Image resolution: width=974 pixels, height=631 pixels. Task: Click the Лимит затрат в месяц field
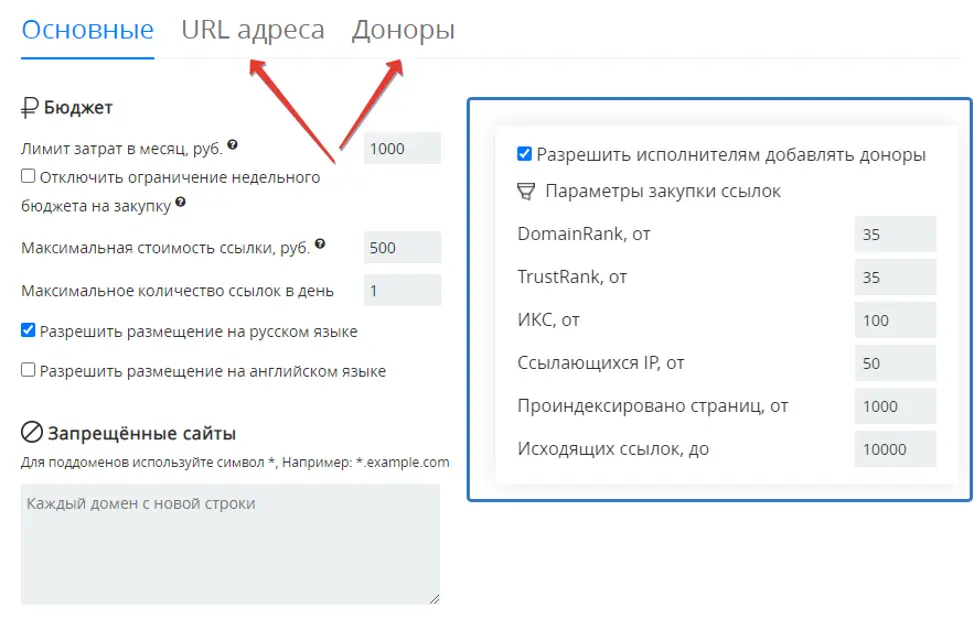tap(402, 148)
